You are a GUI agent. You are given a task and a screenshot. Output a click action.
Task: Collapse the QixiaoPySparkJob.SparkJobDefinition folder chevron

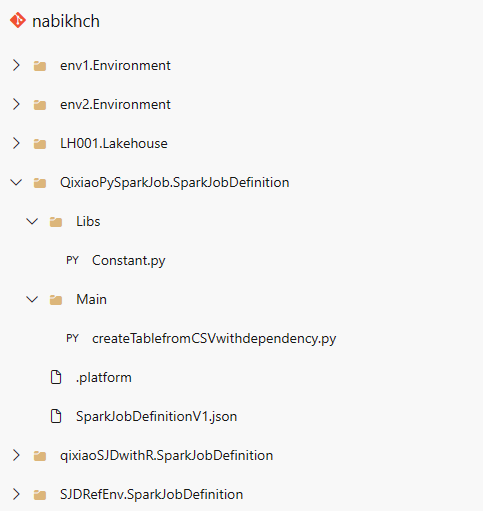pos(16,182)
